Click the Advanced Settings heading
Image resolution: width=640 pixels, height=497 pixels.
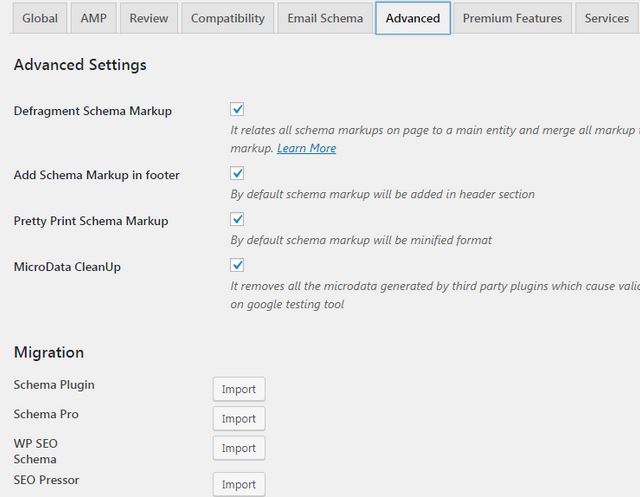click(x=80, y=65)
